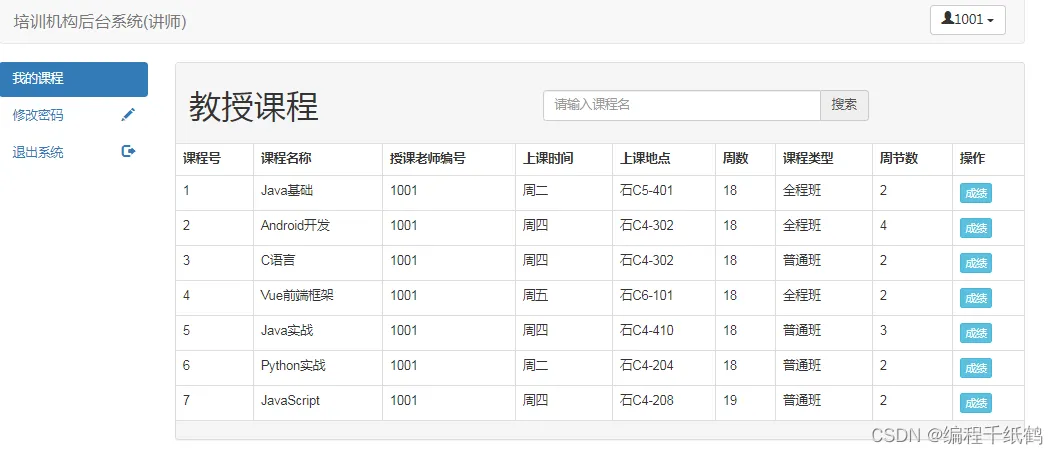Click week count 19 in JavaScript row
The image size is (1058, 454).
(x=730, y=401)
